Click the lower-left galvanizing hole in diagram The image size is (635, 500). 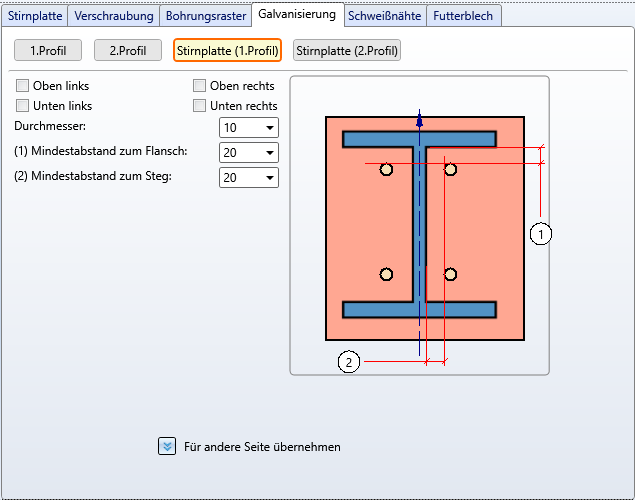coord(387,275)
